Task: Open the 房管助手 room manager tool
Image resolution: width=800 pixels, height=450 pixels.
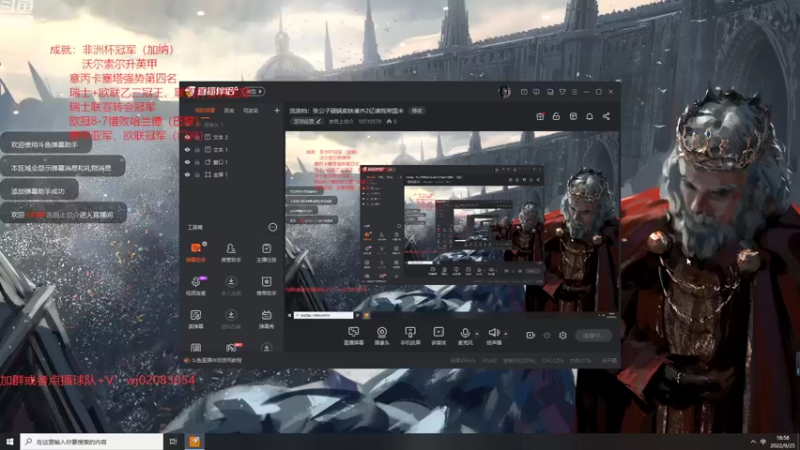Action: [x=231, y=253]
